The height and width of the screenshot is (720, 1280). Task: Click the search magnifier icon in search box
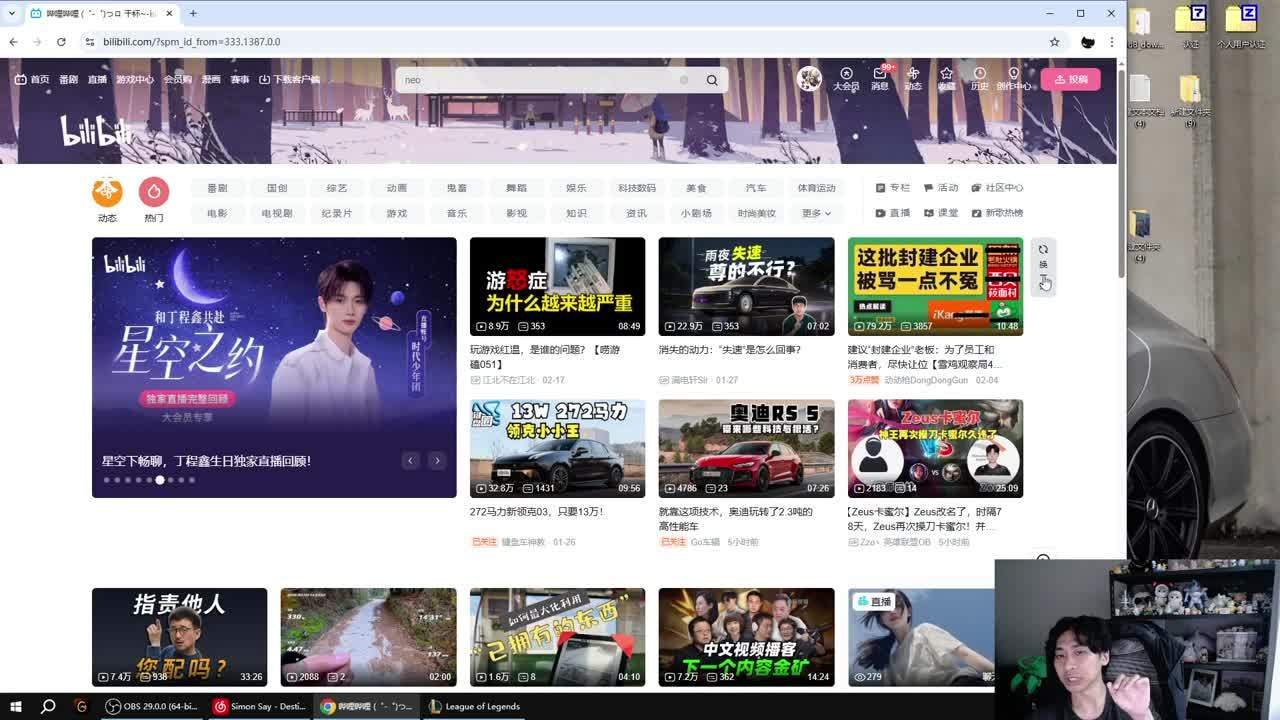point(712,80)
